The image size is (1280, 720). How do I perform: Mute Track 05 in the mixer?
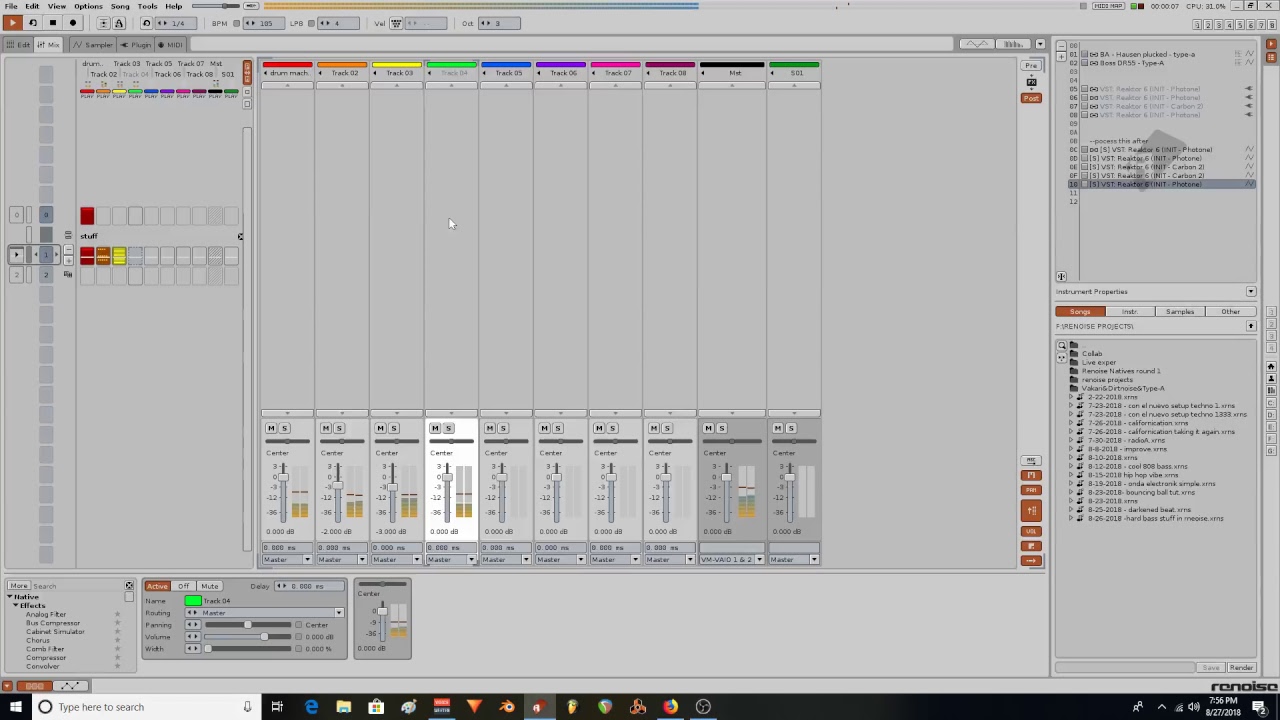(489, 428)
